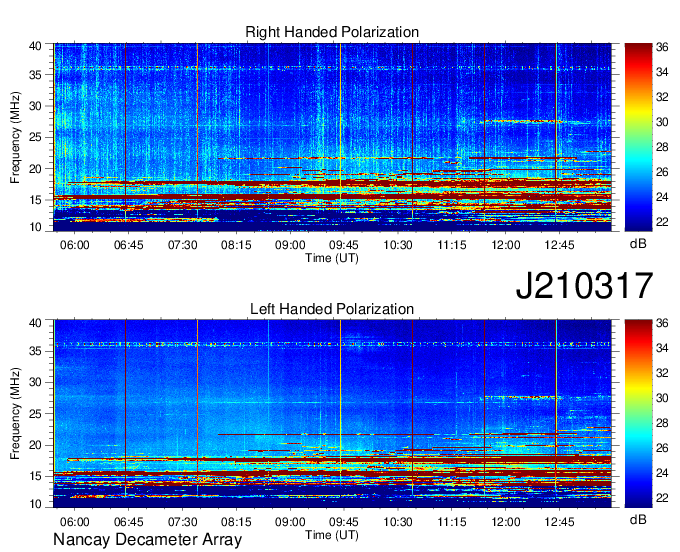
Task: Select the J210317 observation label
Action: pyautogui.click(x=584, y=286)
